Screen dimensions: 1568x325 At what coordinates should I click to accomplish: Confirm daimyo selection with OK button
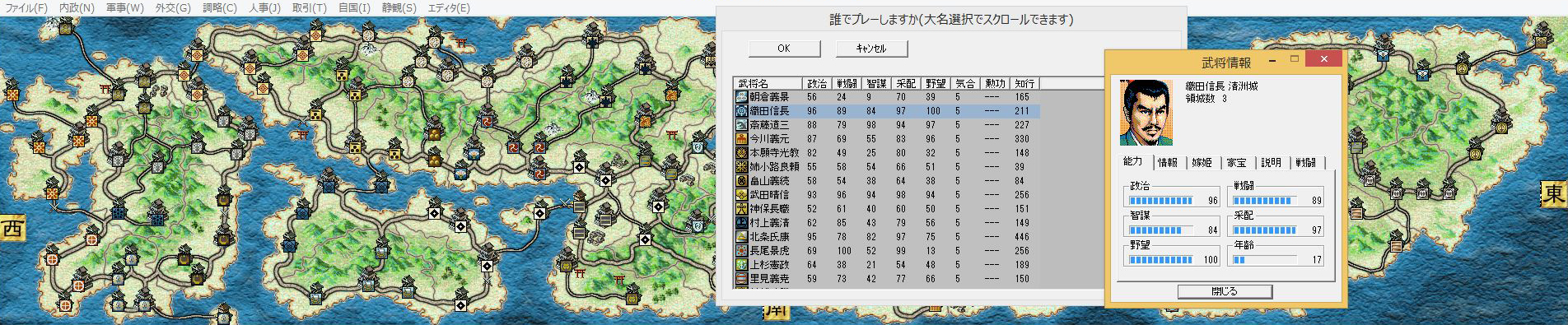click(784, 49)
